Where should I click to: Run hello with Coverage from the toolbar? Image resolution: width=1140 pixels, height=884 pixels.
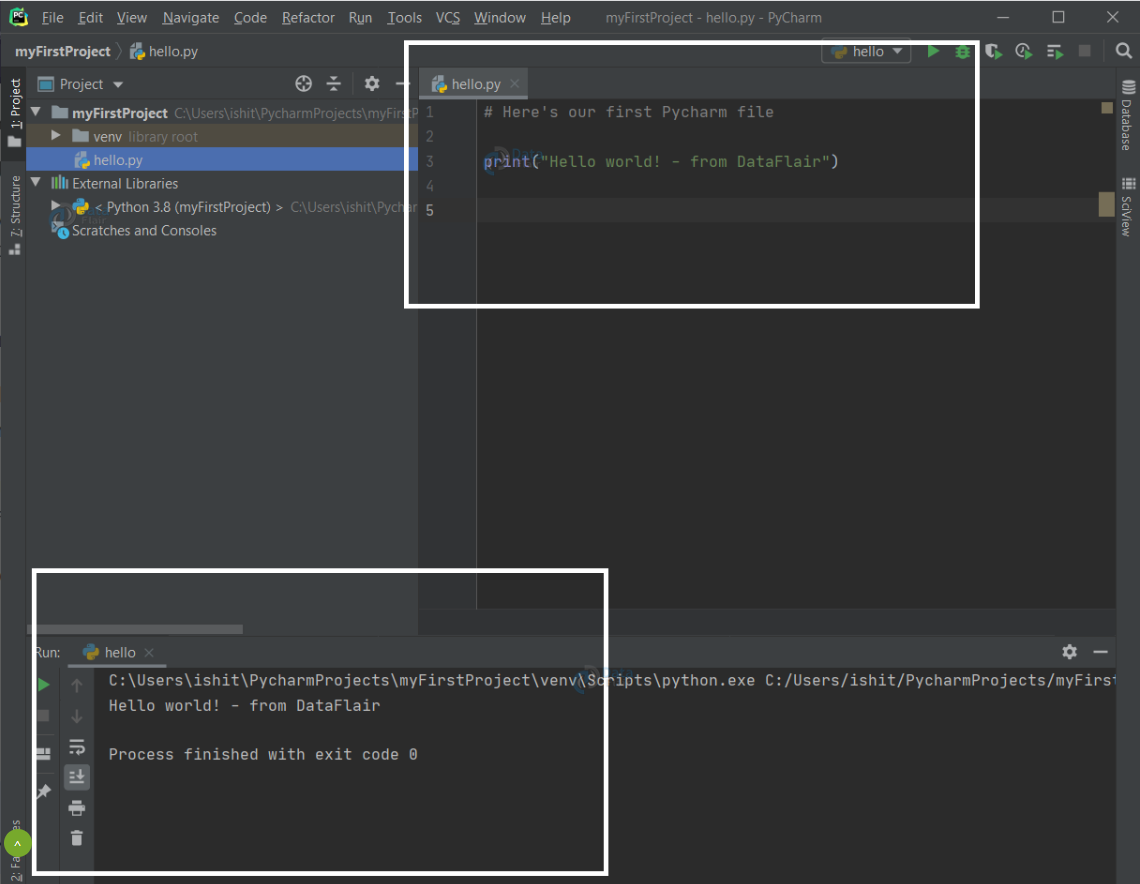tap(993, 52)
